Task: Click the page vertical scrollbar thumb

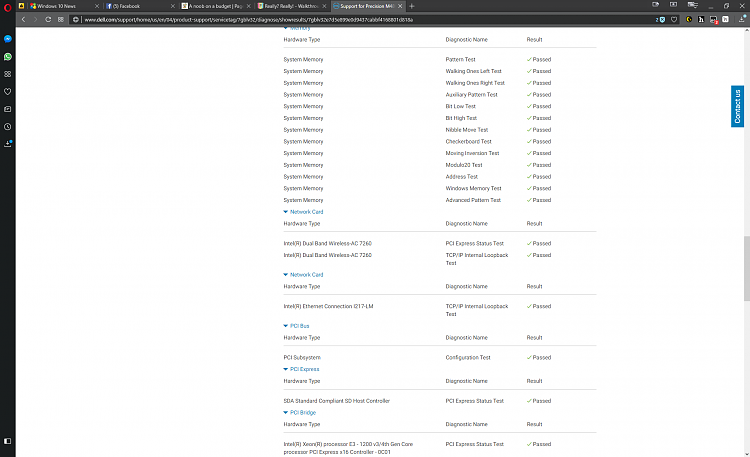Action: 747,268
